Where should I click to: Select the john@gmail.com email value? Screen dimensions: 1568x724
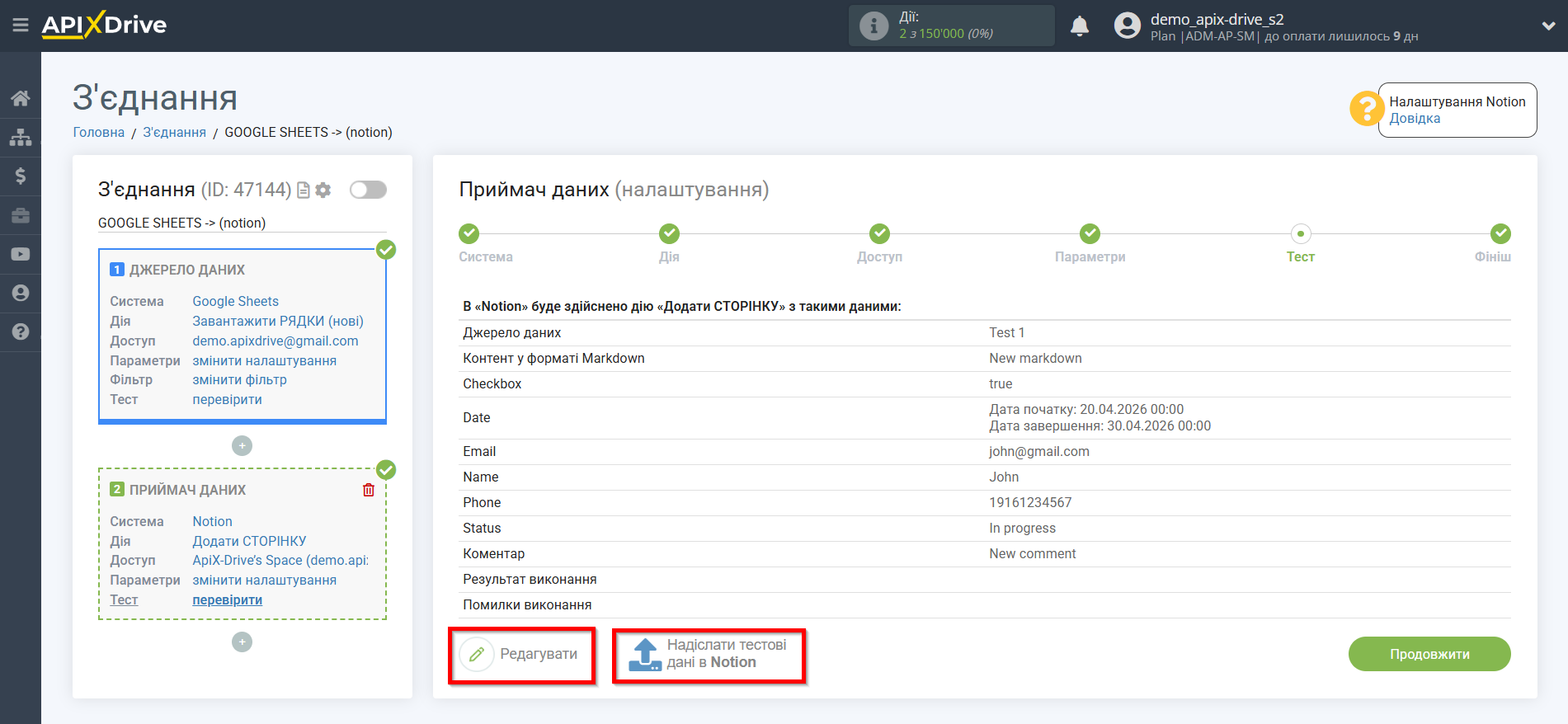1039,452
